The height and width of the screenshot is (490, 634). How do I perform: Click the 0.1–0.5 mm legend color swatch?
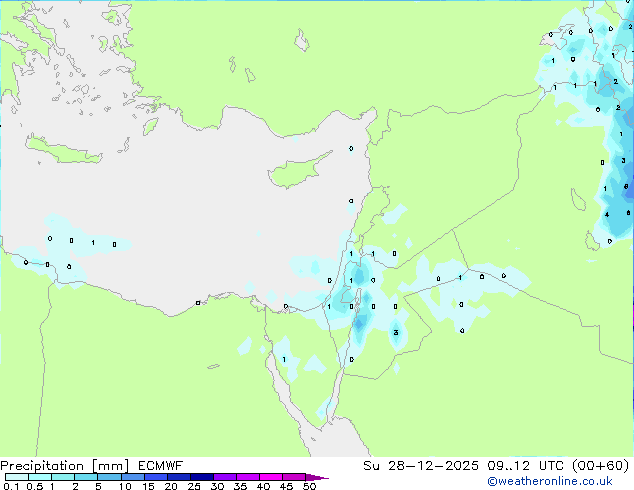pyautogui.click(x=17, y=477)
